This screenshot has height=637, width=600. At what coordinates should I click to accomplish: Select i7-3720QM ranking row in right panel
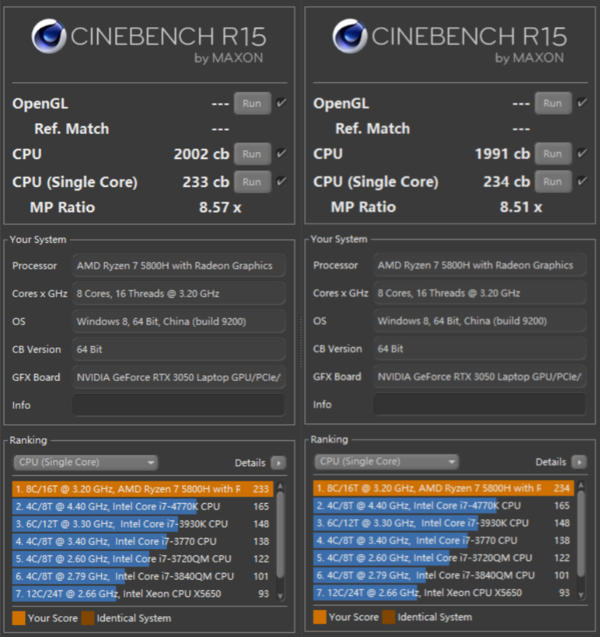443,558
